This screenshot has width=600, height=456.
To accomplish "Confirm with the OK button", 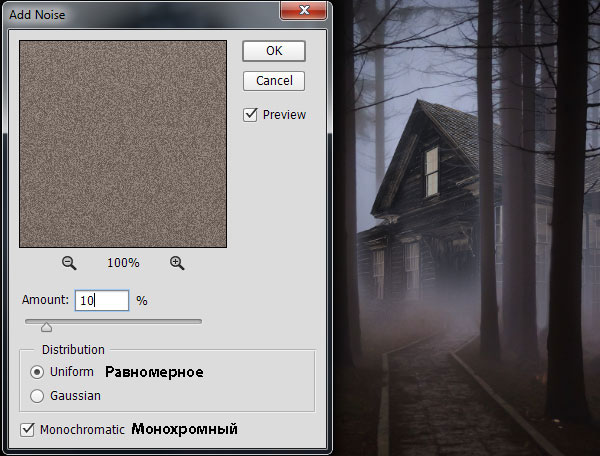I will point(274,51).
